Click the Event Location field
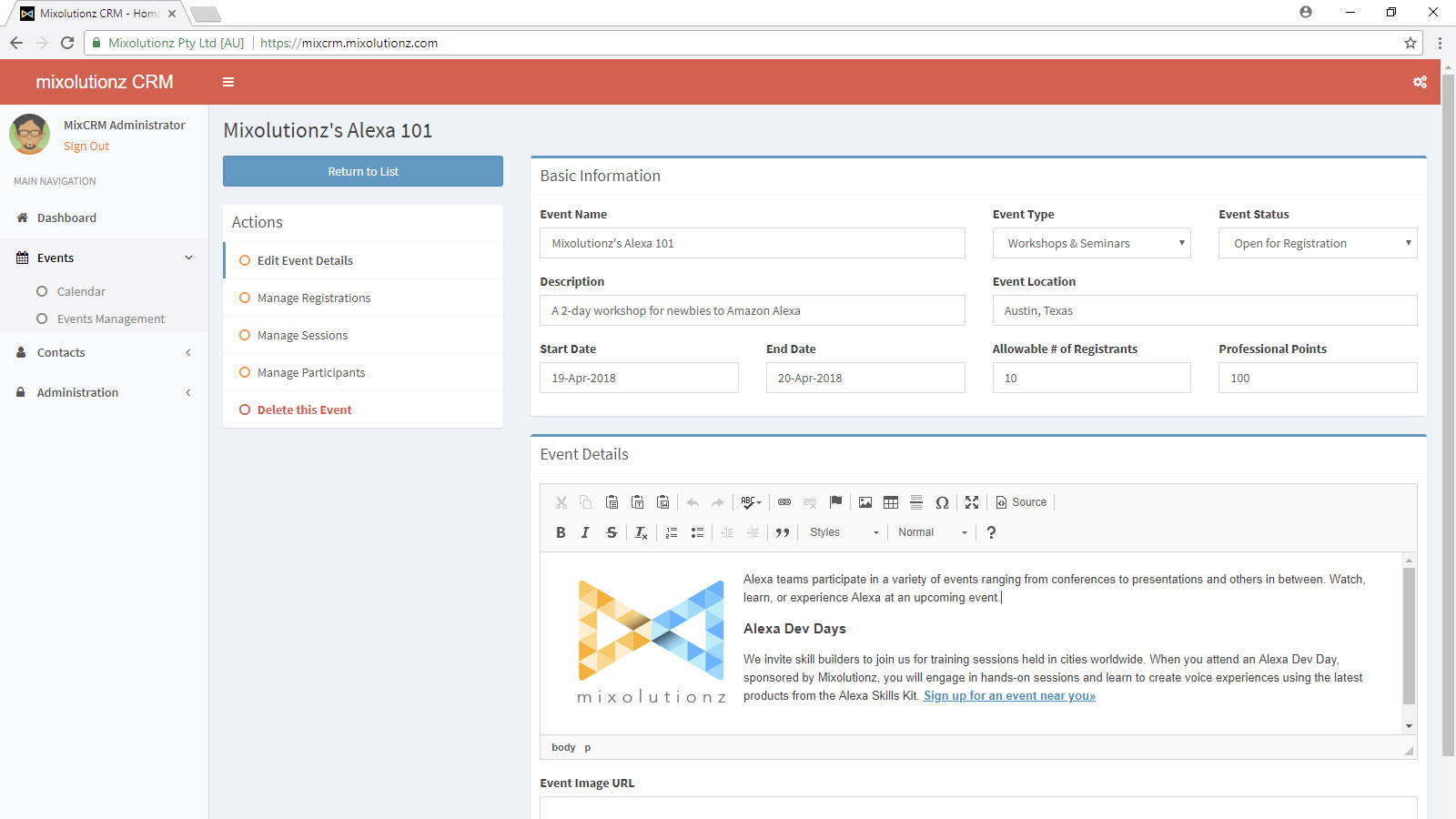The height and width of the screenshot is (819, 1456). pyautogui.click(x=1205, y=310)
